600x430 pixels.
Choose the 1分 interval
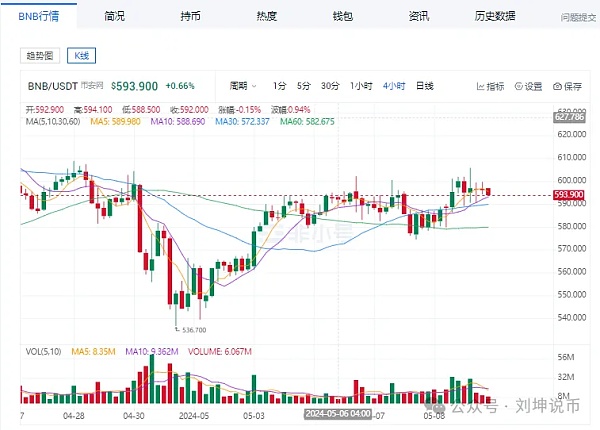(x=279, y=86)
